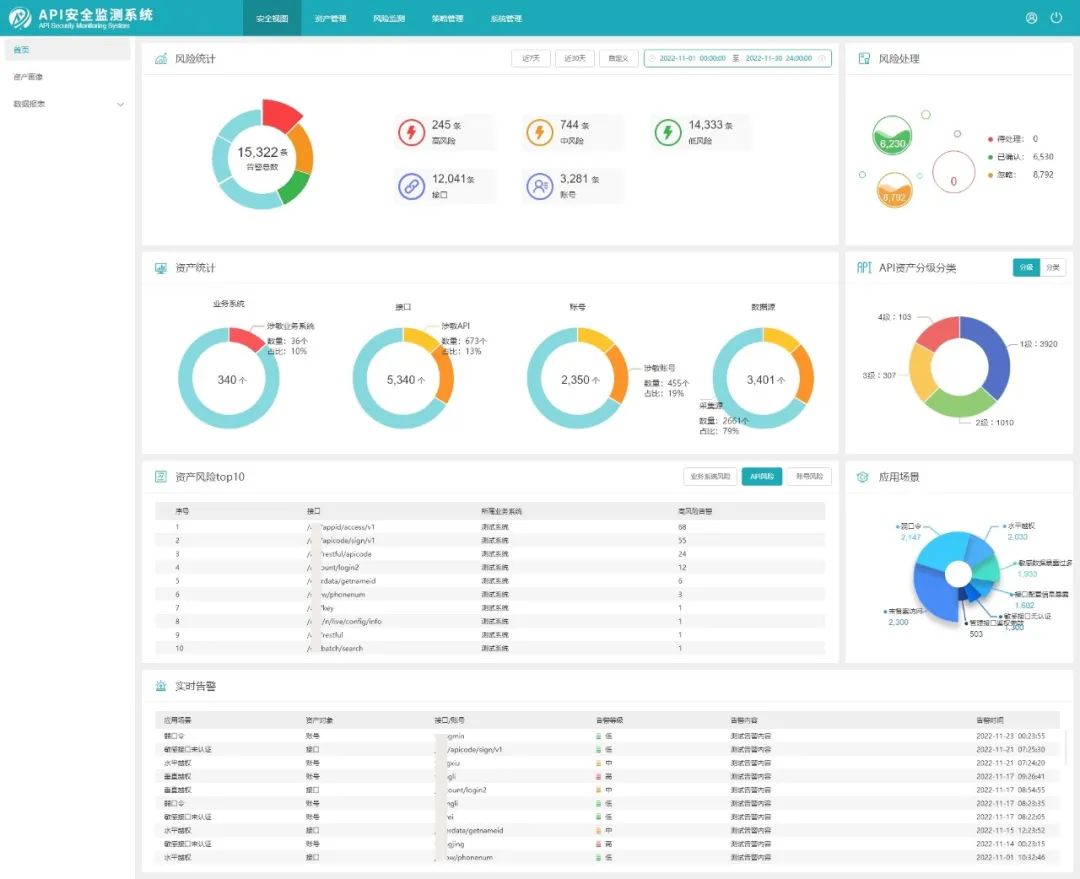Switch to the 账号风险 tab

point(809,476)
